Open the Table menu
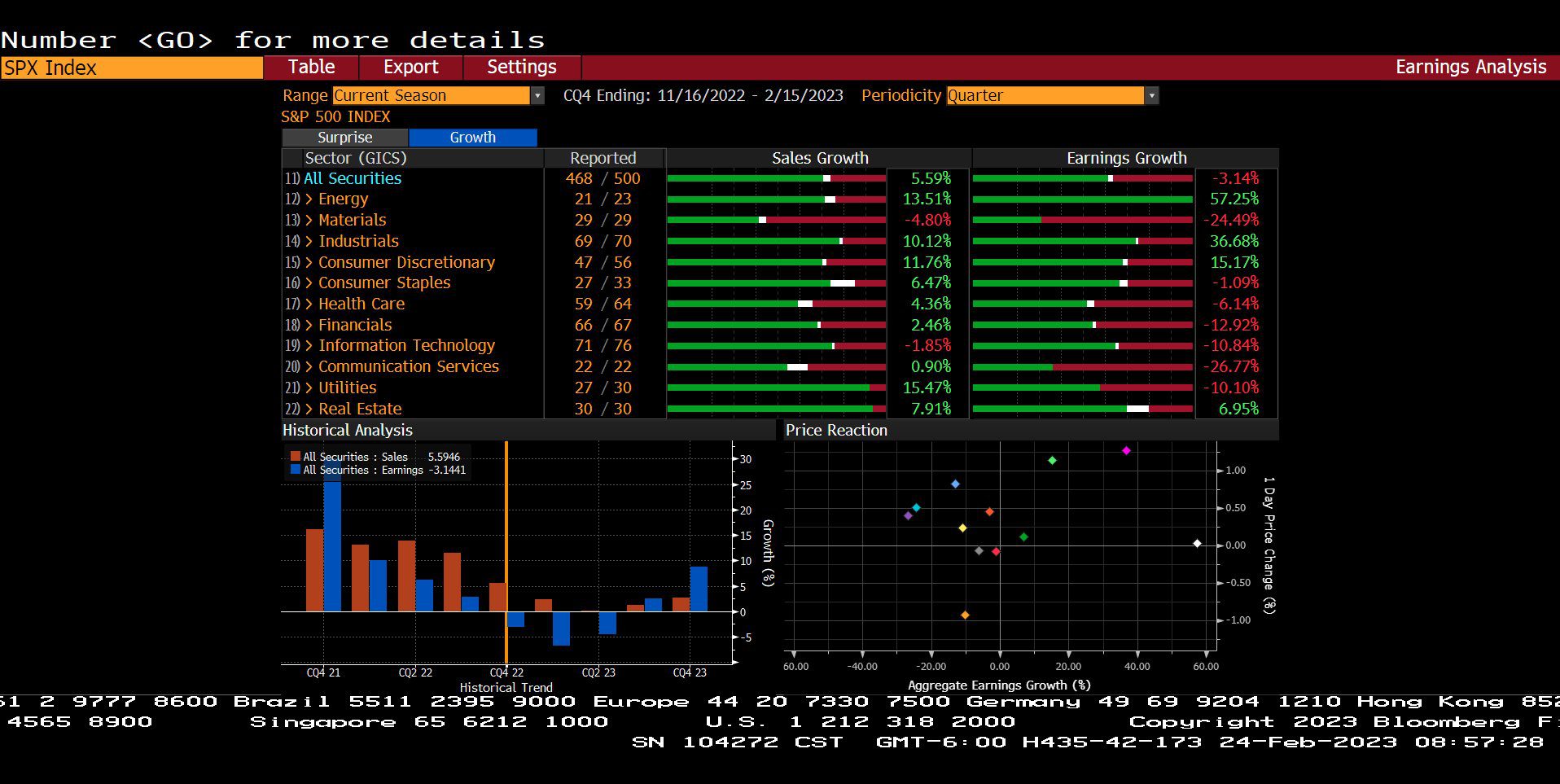 tap(311, 67)
